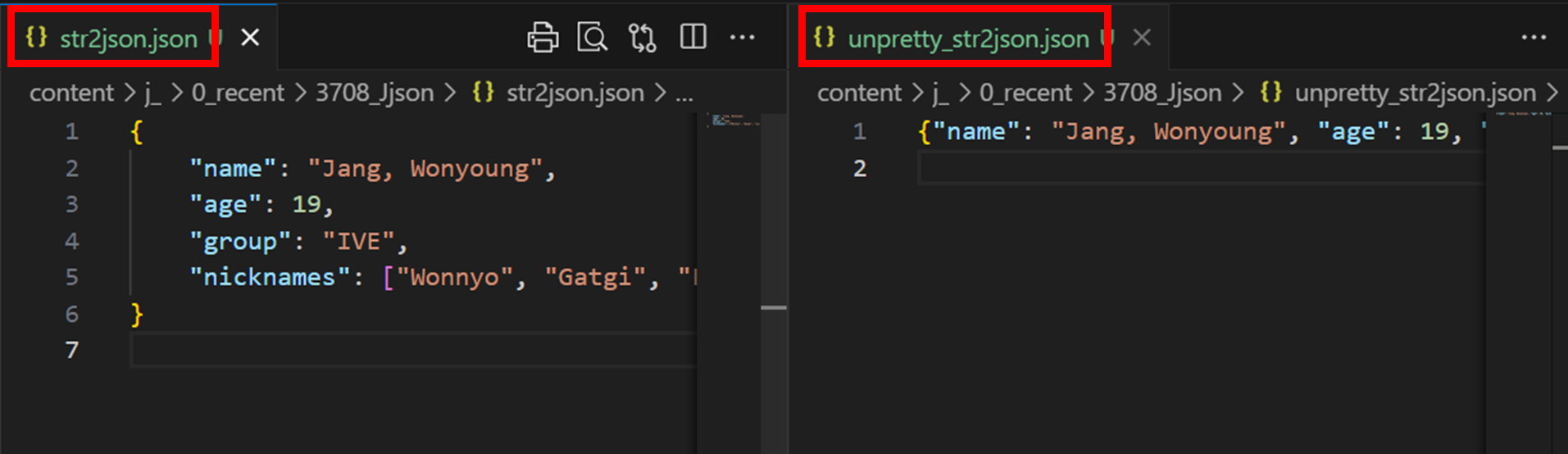Open more actions for right editor group
Viewport: 1568px width, 454px height.
click(x=1534, y=38)
